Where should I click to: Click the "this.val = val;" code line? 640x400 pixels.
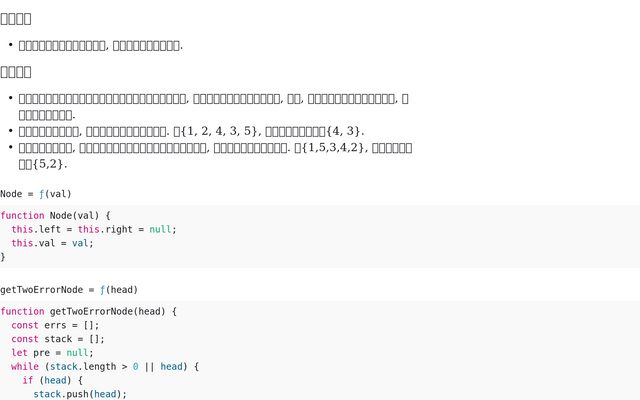click(52, 243)
